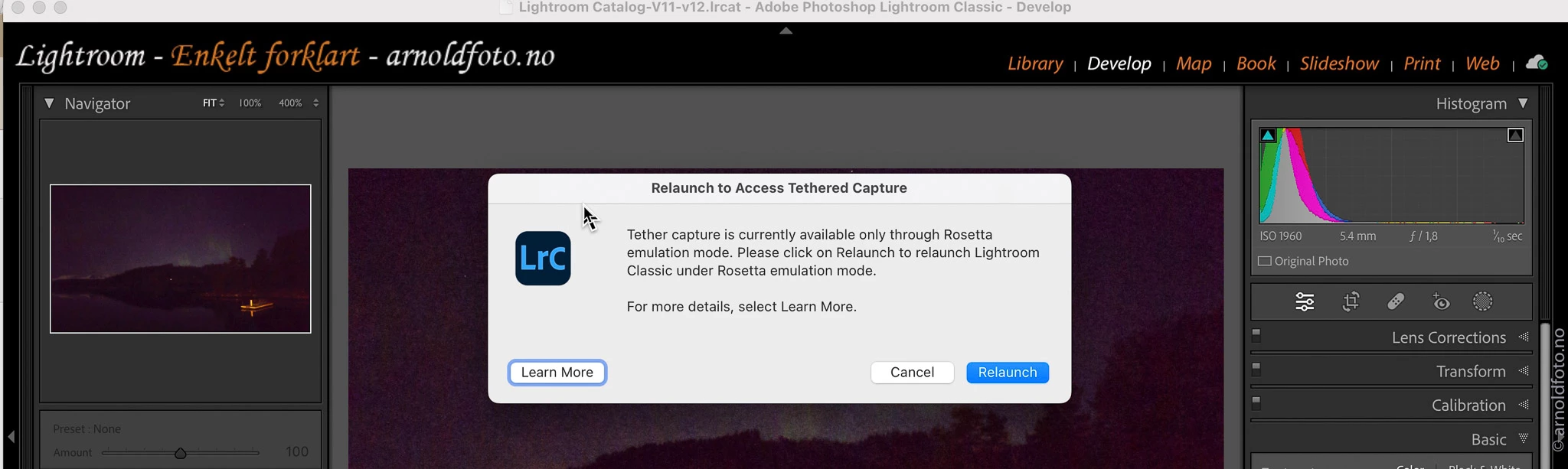Open the zoom percentage dropdown beside 400%
Image resolution: width=1568 pixels, height=469 pixels.
pos(315,103)
